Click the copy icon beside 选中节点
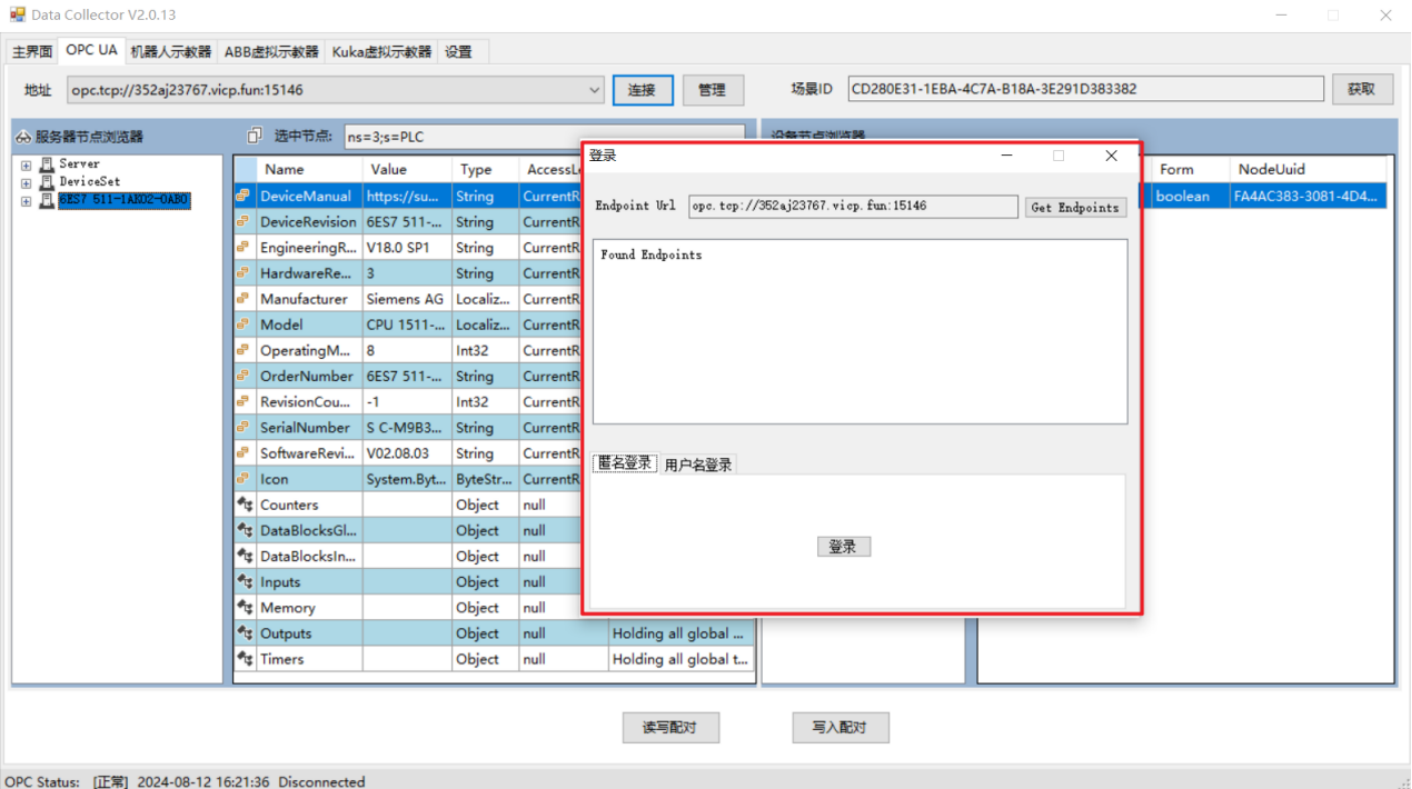 [255, 135]
